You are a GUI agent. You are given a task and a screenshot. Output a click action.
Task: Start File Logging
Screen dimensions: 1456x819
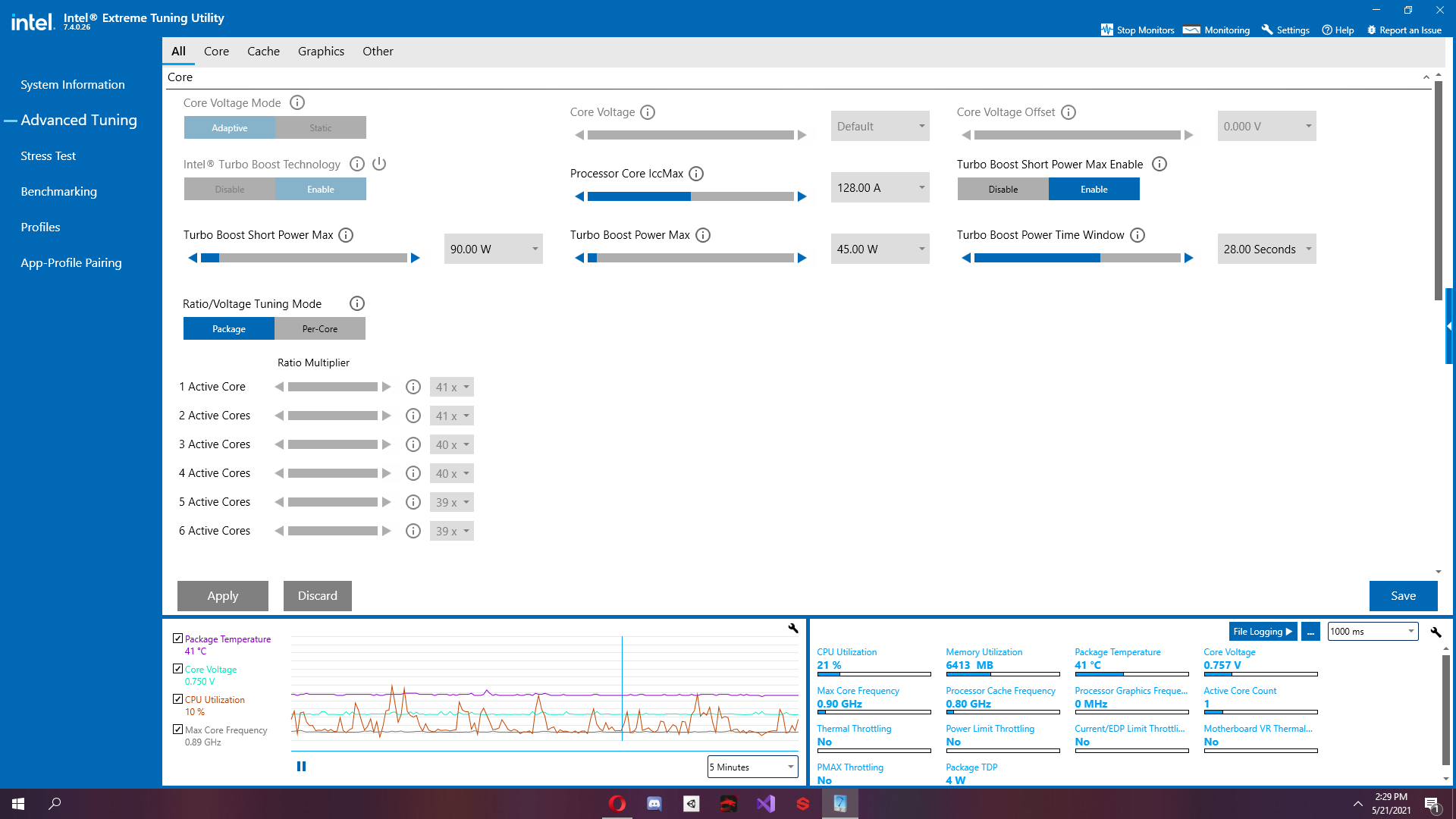coord(1263,632)
